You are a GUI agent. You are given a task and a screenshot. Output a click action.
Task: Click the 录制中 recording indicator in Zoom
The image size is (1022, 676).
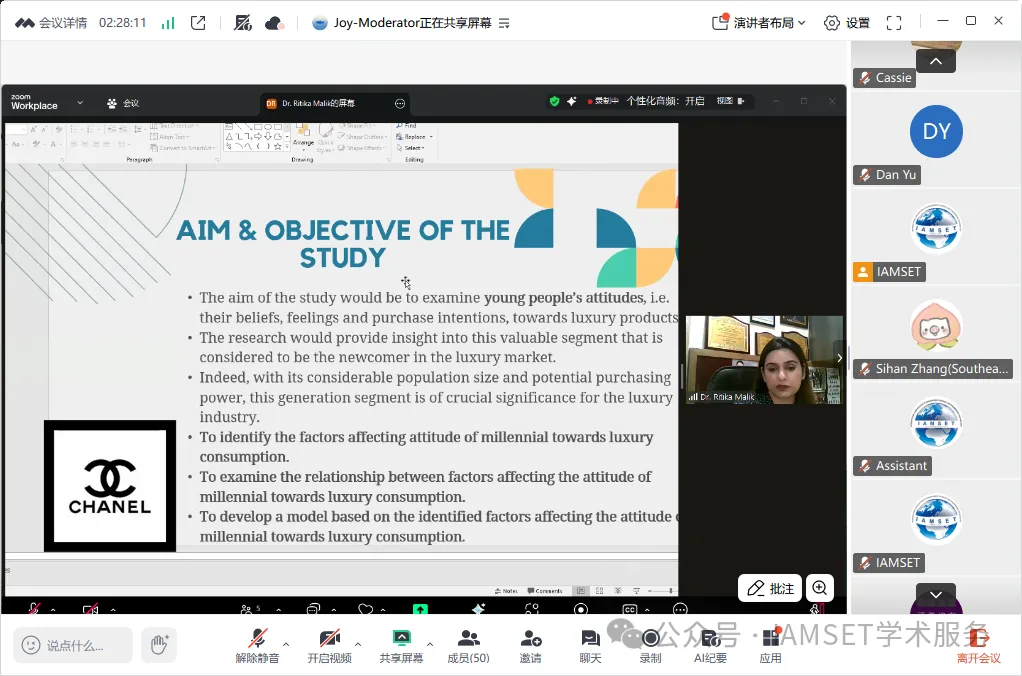click(x=603, y=101)
